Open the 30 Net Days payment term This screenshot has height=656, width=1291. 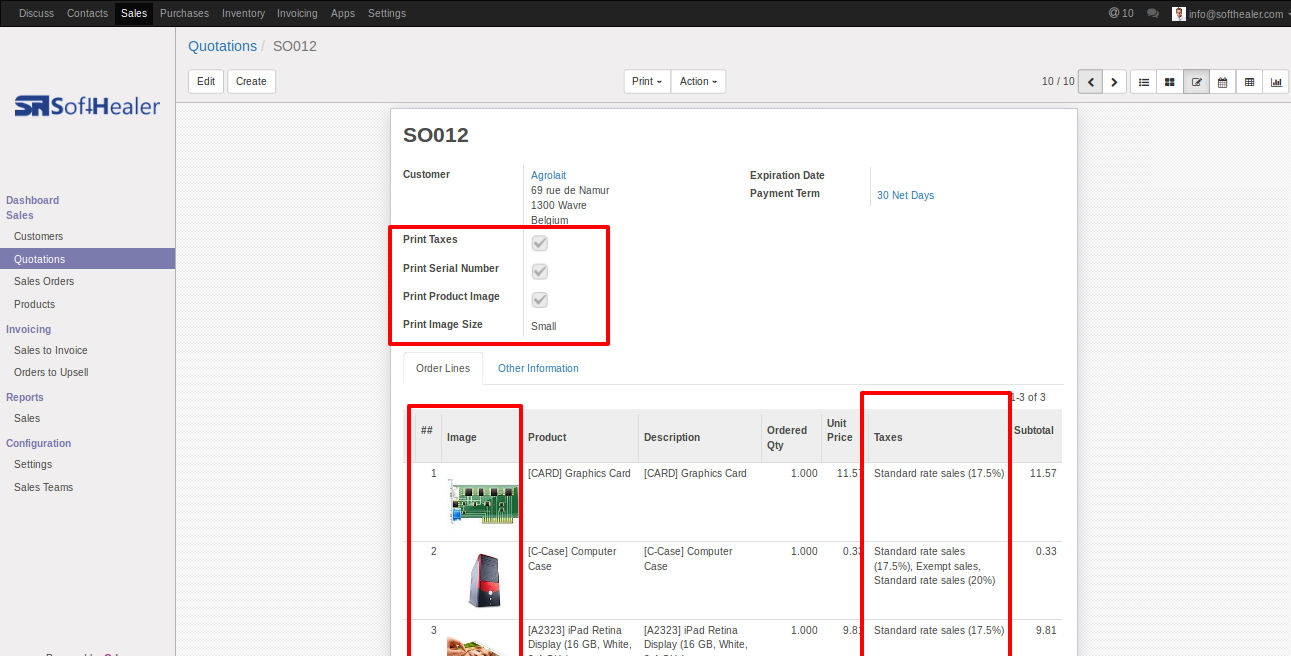[x=905, y=195]
